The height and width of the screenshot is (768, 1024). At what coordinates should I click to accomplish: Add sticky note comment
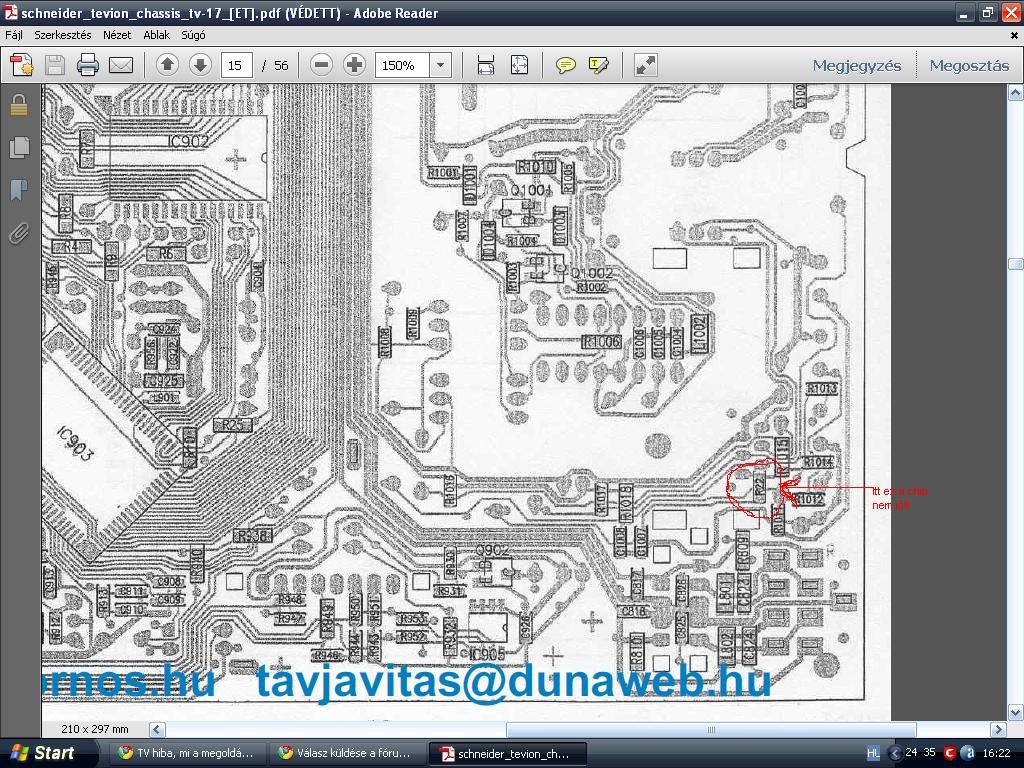pyautogui.click(x=566, y=65)
